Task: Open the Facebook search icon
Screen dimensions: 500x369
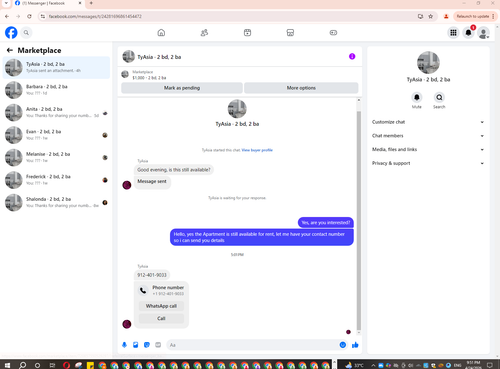Action: pos(26,33)
